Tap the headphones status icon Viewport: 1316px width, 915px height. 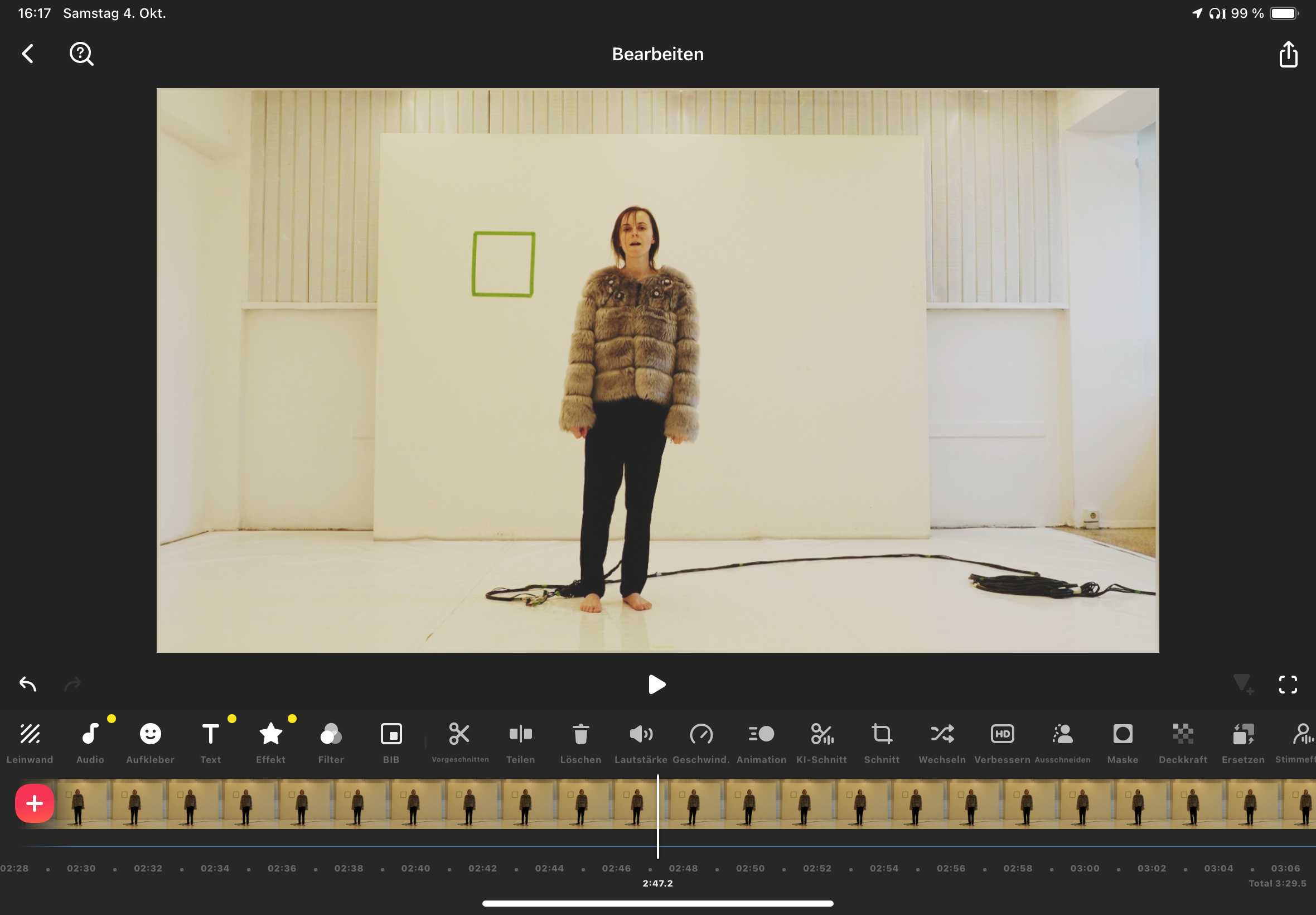coord(1217,13)
